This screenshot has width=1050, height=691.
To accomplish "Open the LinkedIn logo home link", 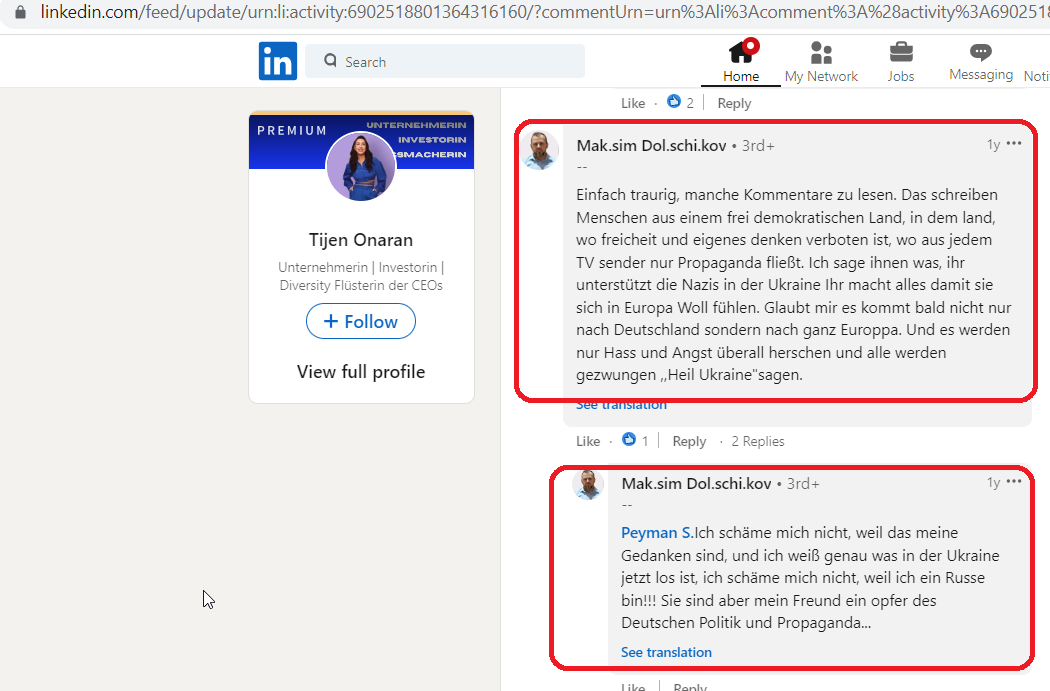I will [x=278, y=61].
